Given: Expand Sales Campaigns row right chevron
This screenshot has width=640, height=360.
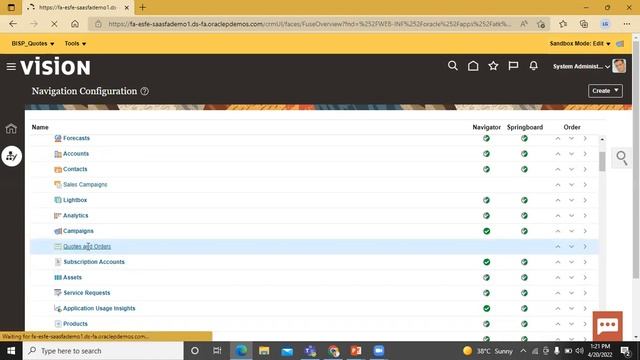Looking at the screenshot, I should [585, 185].
